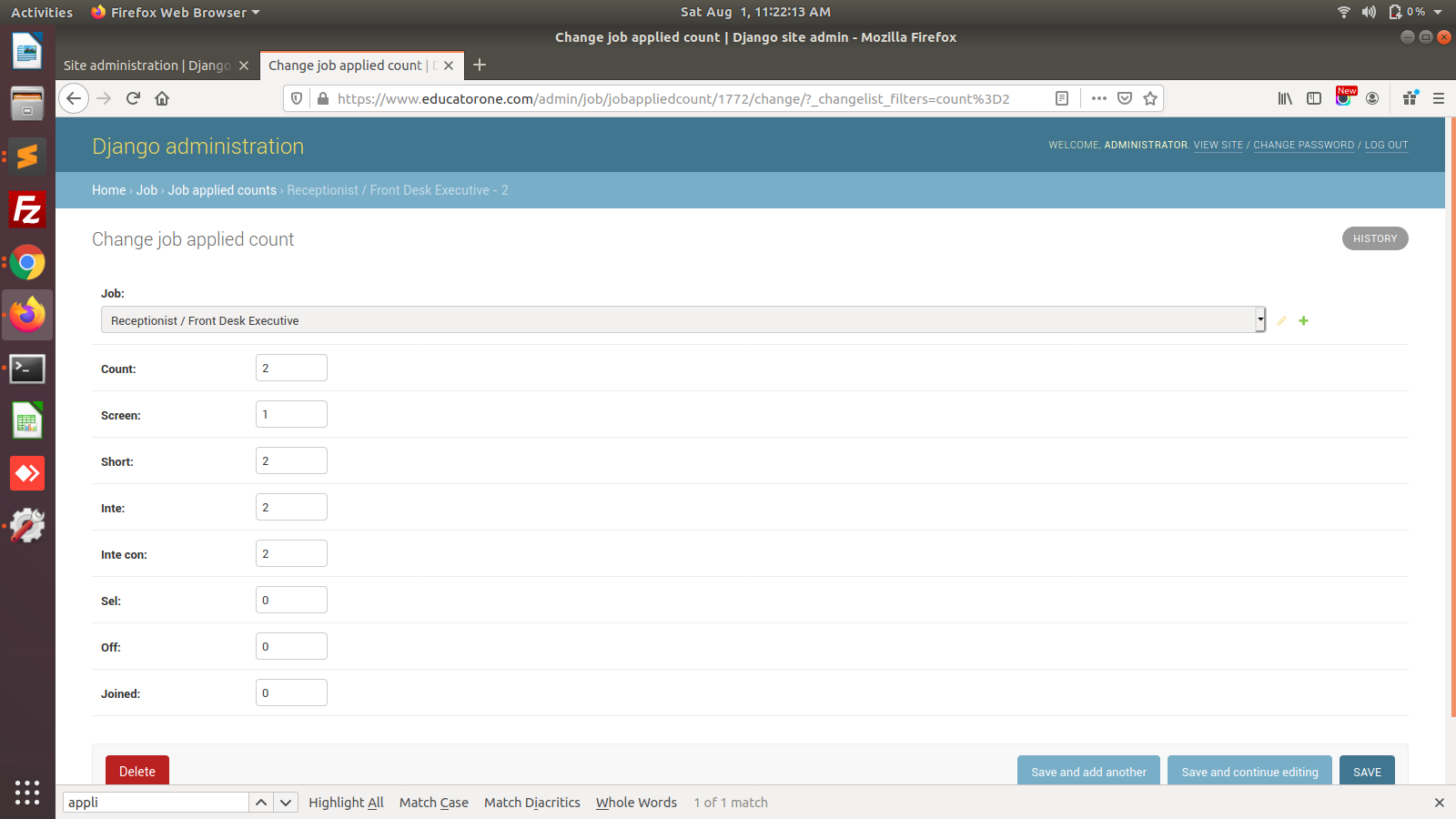Viewport: 1456px width, 819px height.
Task: Enable Match Case in the find bar
Action: coord(433,803)
